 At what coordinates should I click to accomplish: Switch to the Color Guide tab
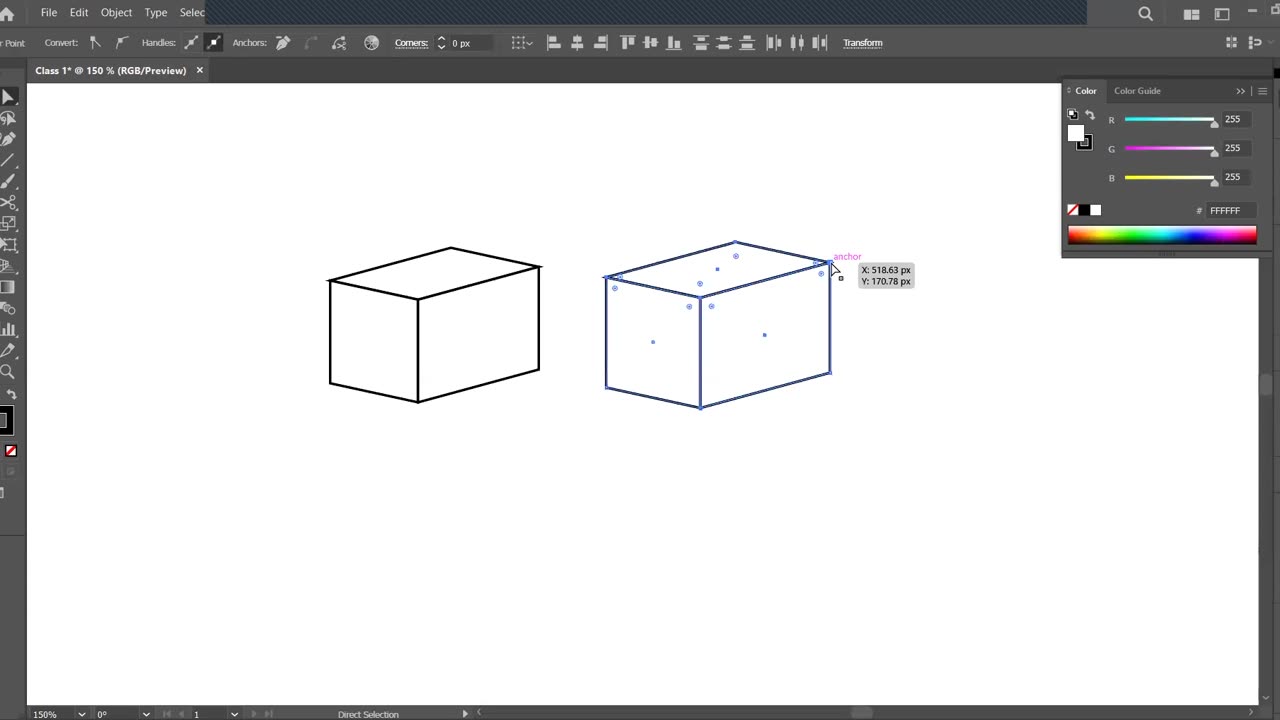(x=1137, y=91)
